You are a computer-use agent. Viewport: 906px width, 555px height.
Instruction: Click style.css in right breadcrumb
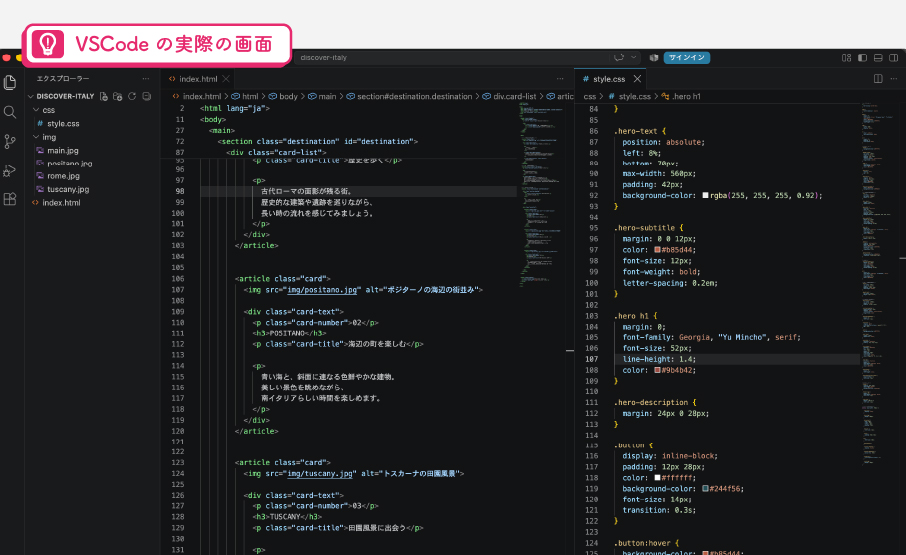coord(634,96)
